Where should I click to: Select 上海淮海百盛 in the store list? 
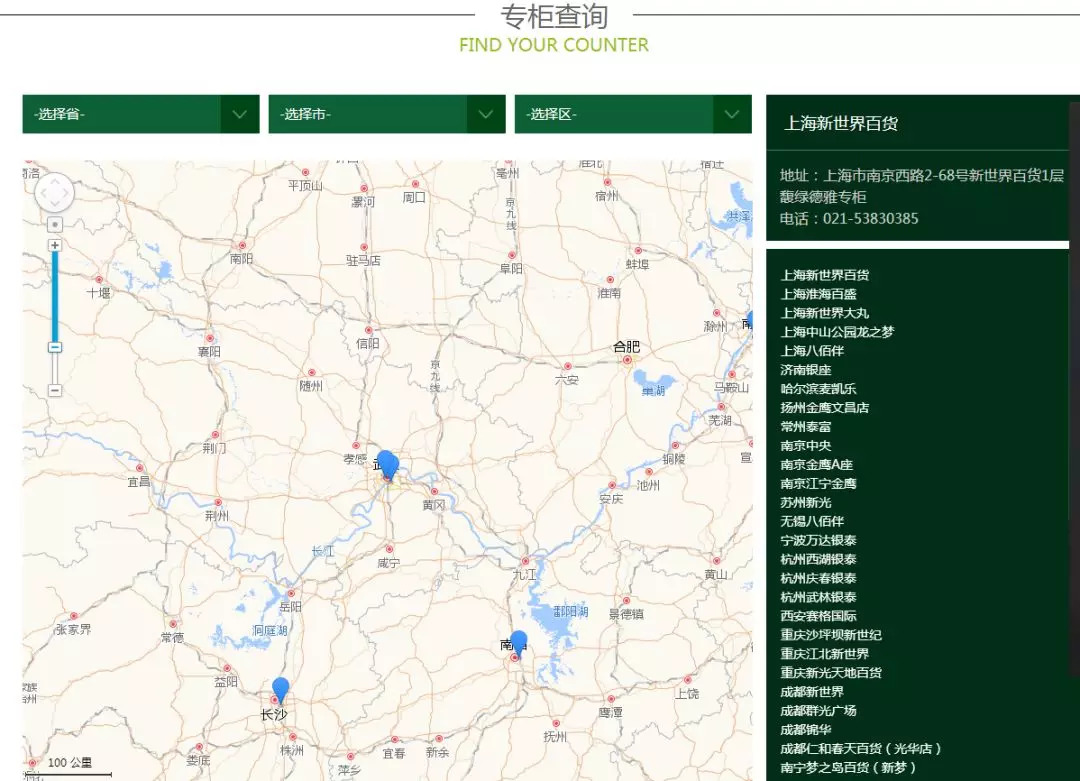tap(818, 294)
